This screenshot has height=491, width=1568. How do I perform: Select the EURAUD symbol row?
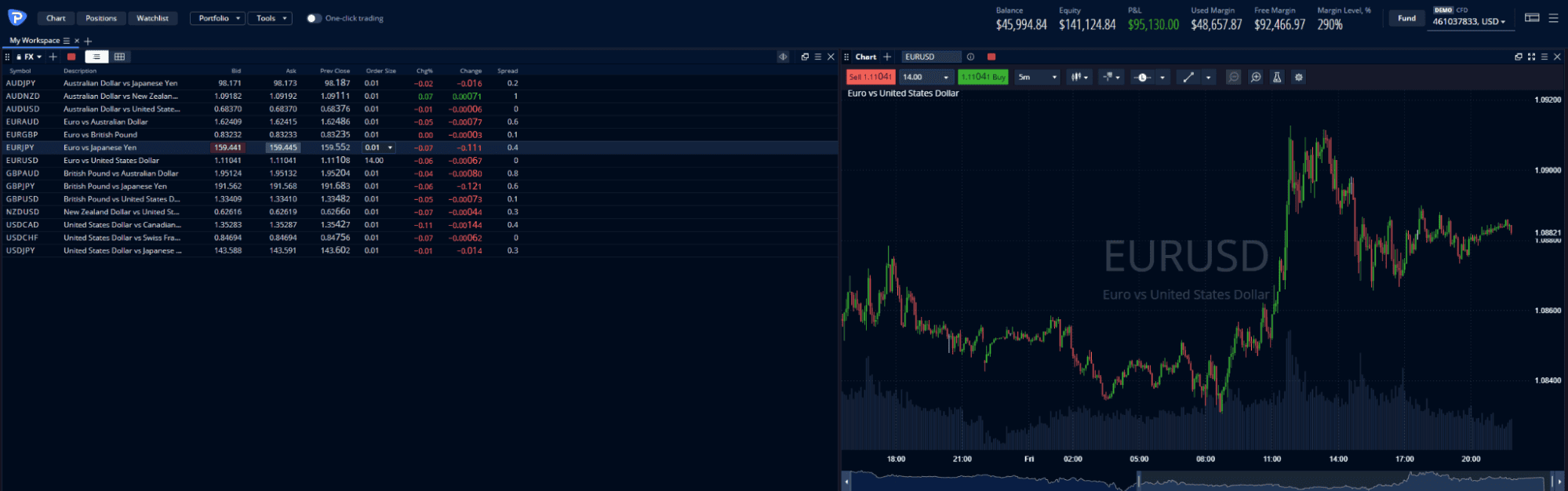click(420, 122)
